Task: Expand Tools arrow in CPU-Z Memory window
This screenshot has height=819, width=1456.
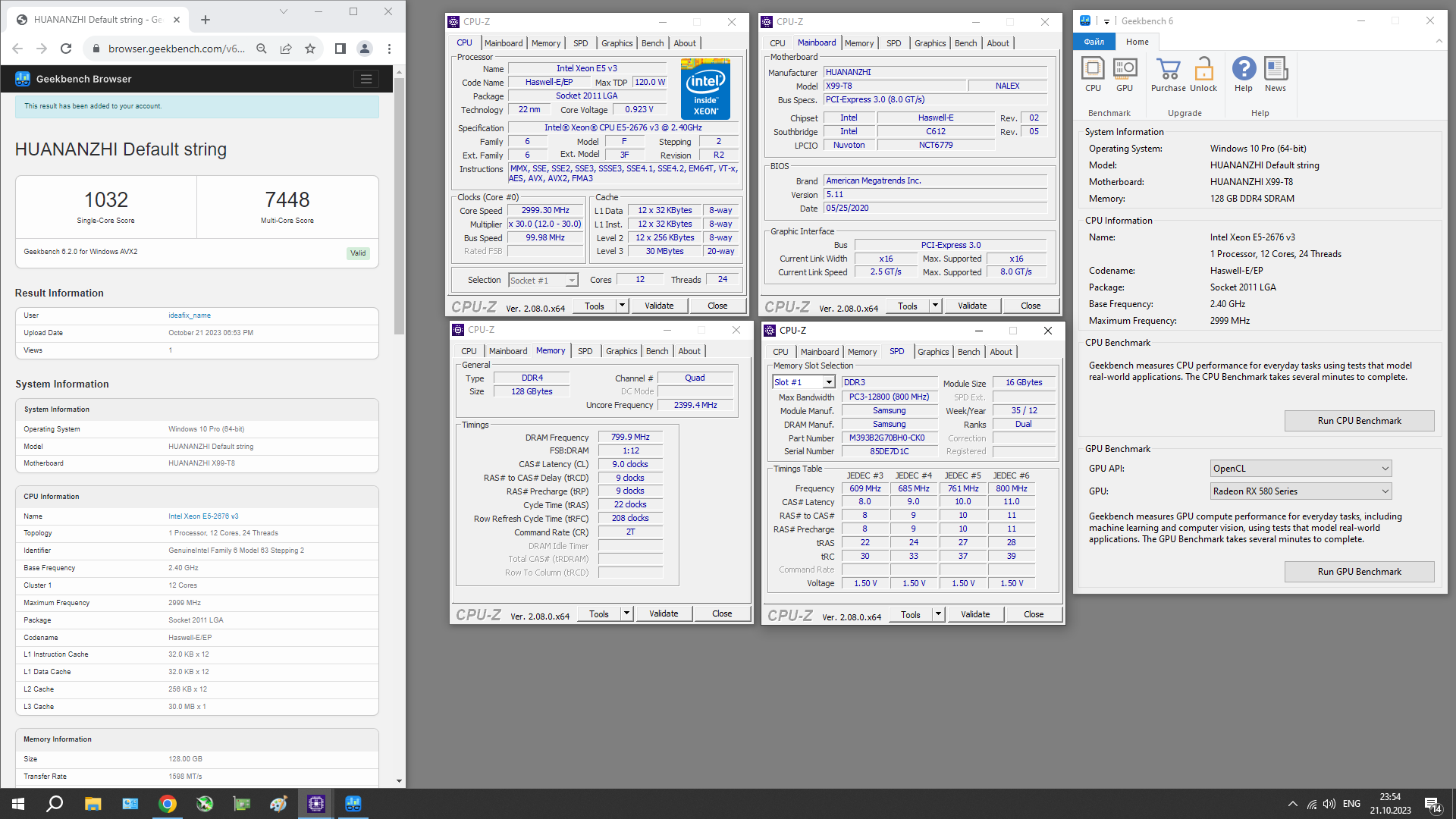Action: (626, 613)
